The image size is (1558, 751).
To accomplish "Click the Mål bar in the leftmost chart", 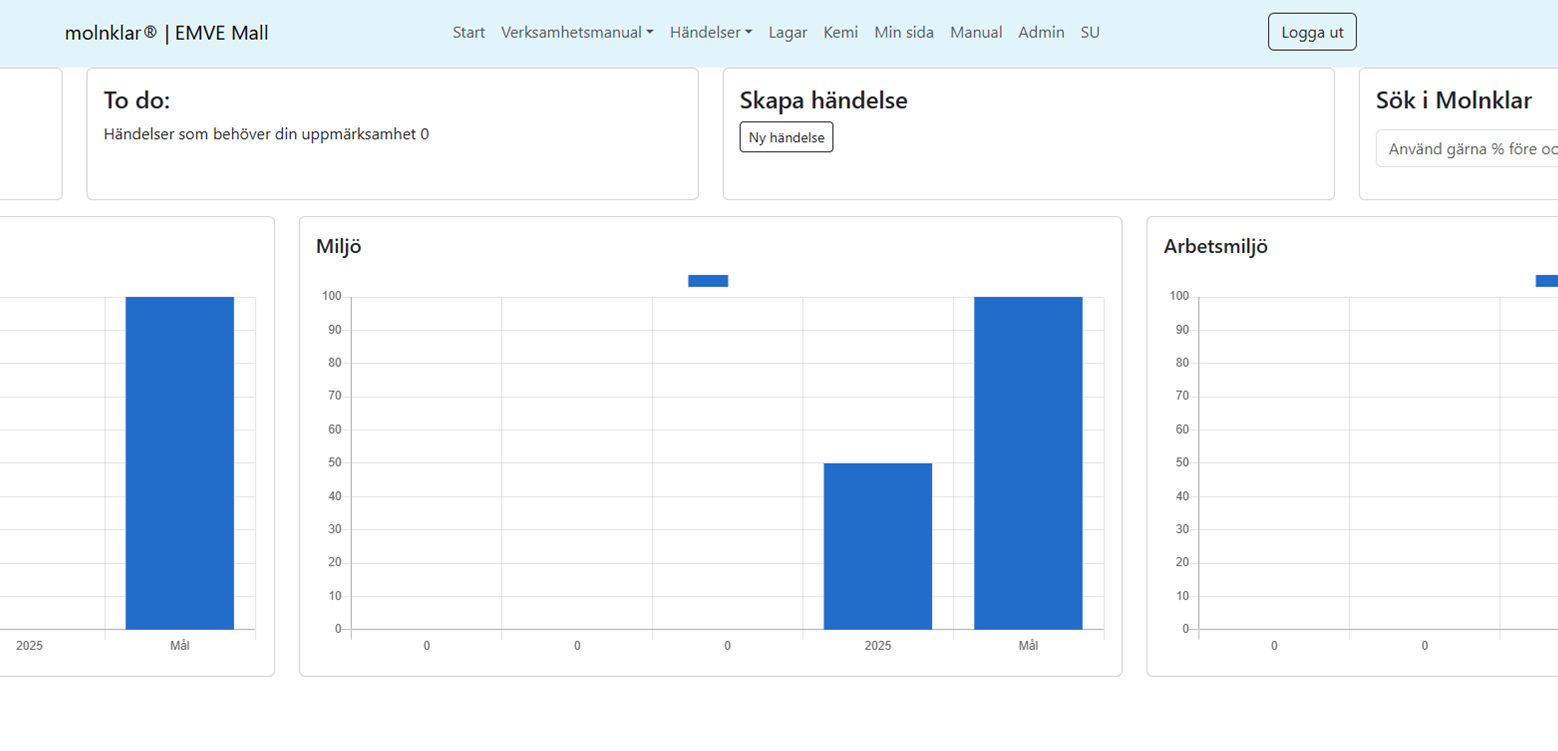I will [179, 463].
